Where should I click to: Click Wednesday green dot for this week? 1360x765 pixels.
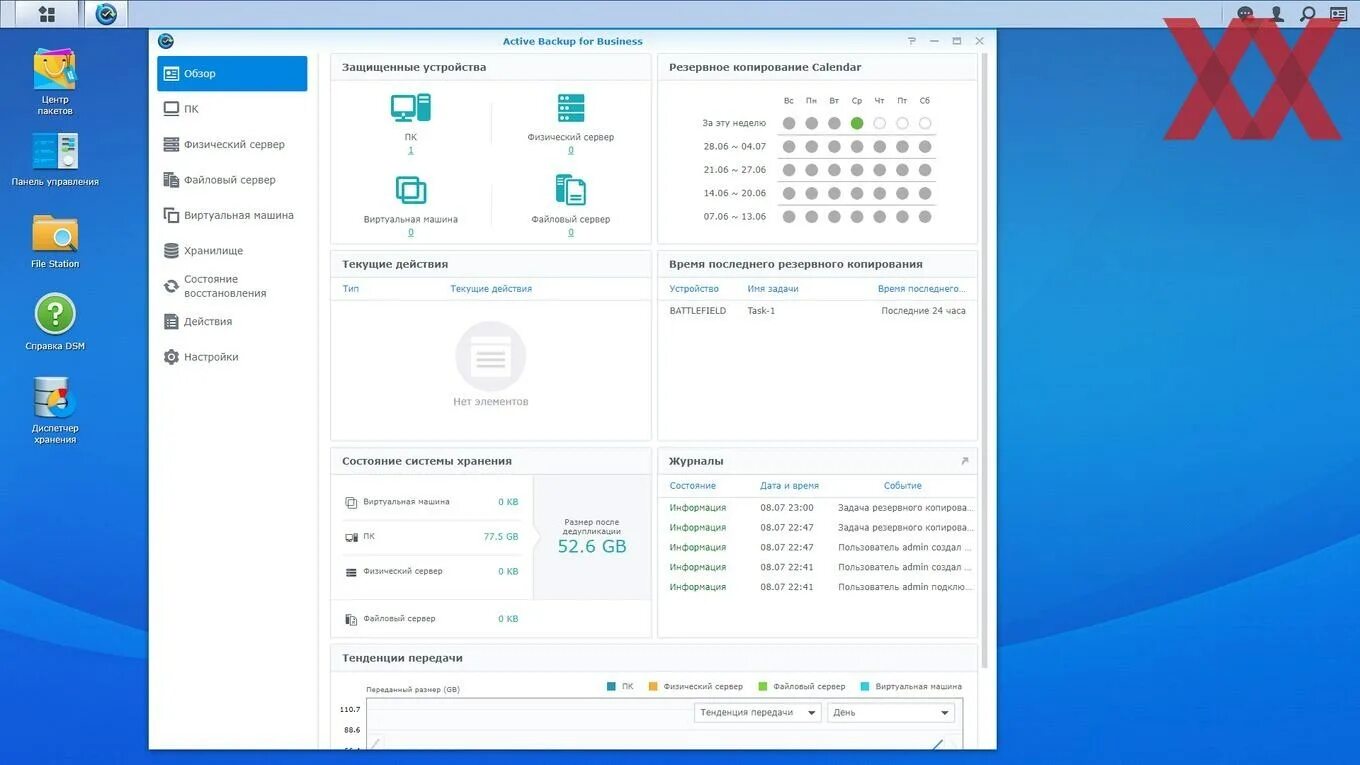pyautogui.click(x=857, y=123)
